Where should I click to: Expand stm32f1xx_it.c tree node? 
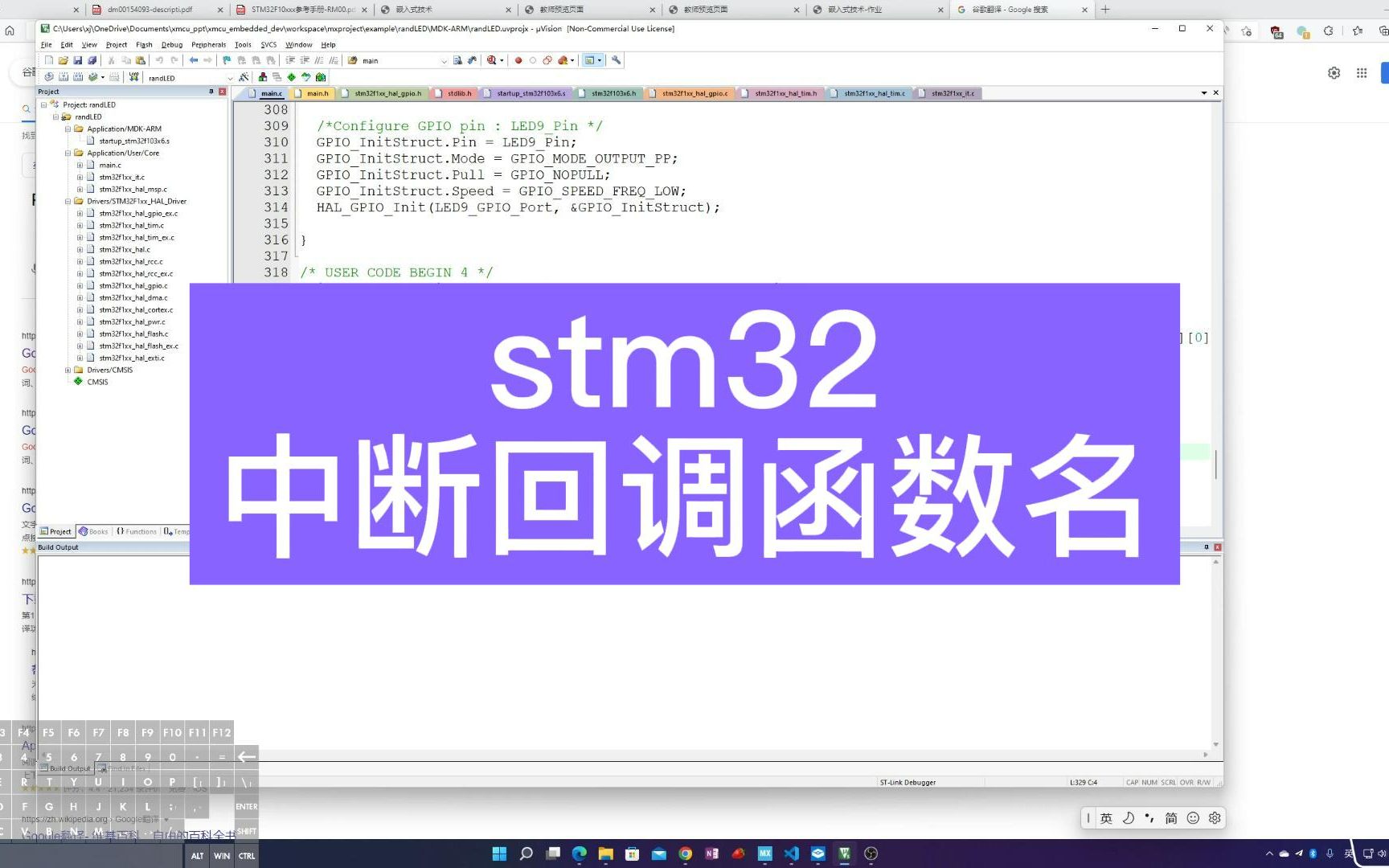pos(80,177)
